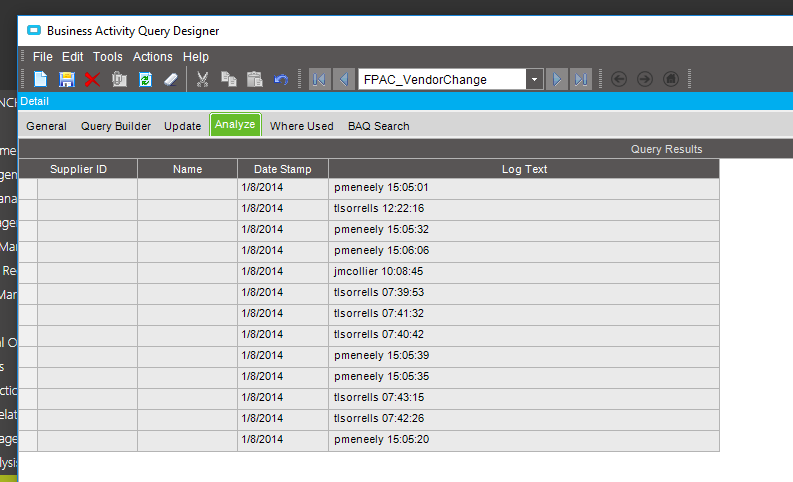Open the Actions menu
This screenshot has height=482, width=793.
coord(152,57)
